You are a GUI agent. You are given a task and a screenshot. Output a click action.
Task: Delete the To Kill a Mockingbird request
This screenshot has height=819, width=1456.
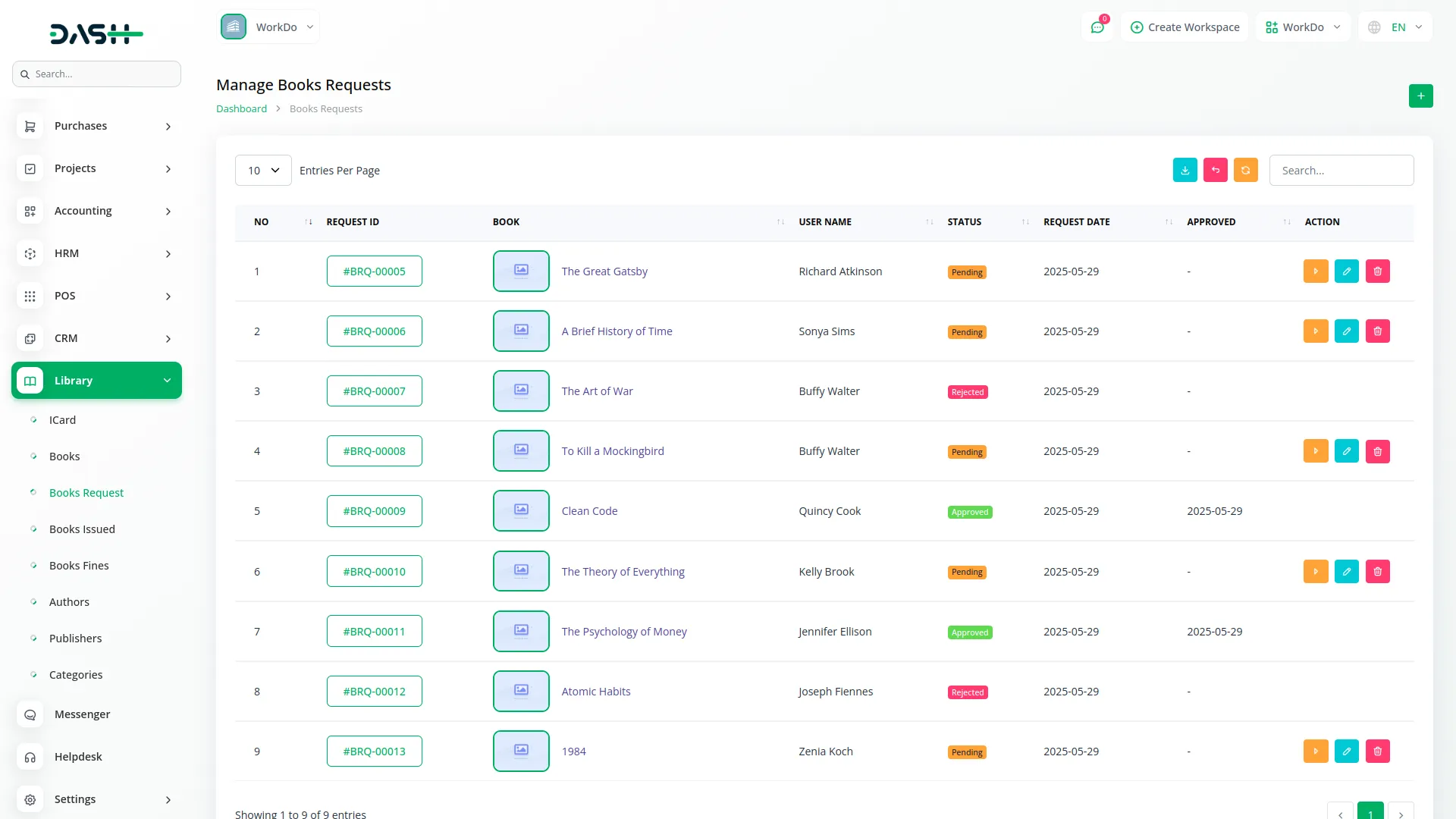1377,451
